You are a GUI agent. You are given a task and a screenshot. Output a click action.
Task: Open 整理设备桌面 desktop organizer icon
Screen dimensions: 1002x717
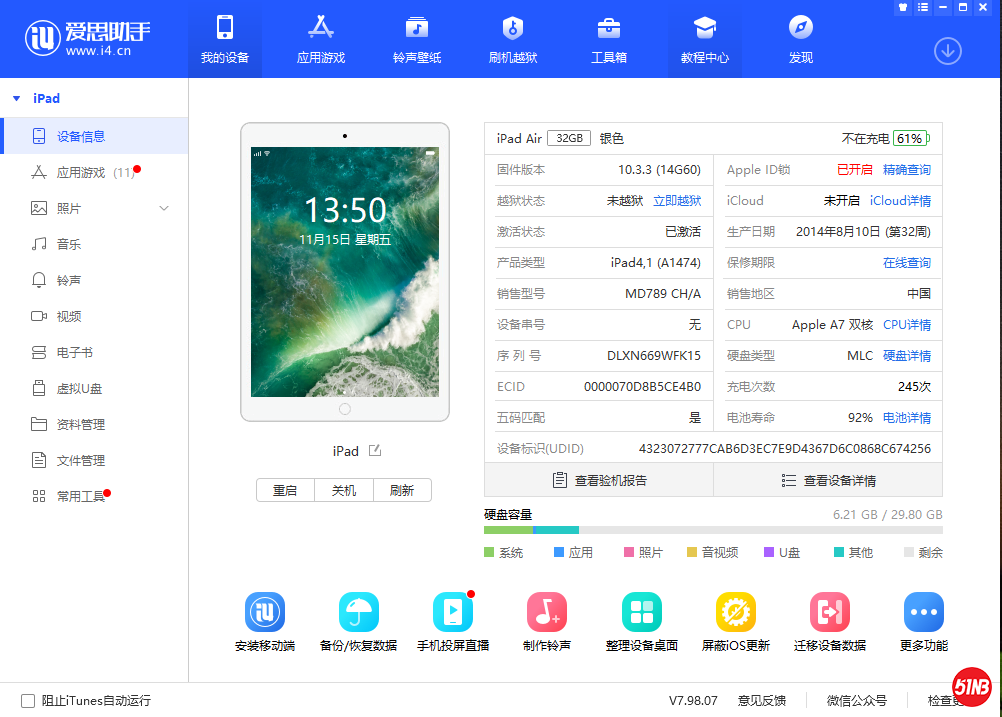(641, 610)
